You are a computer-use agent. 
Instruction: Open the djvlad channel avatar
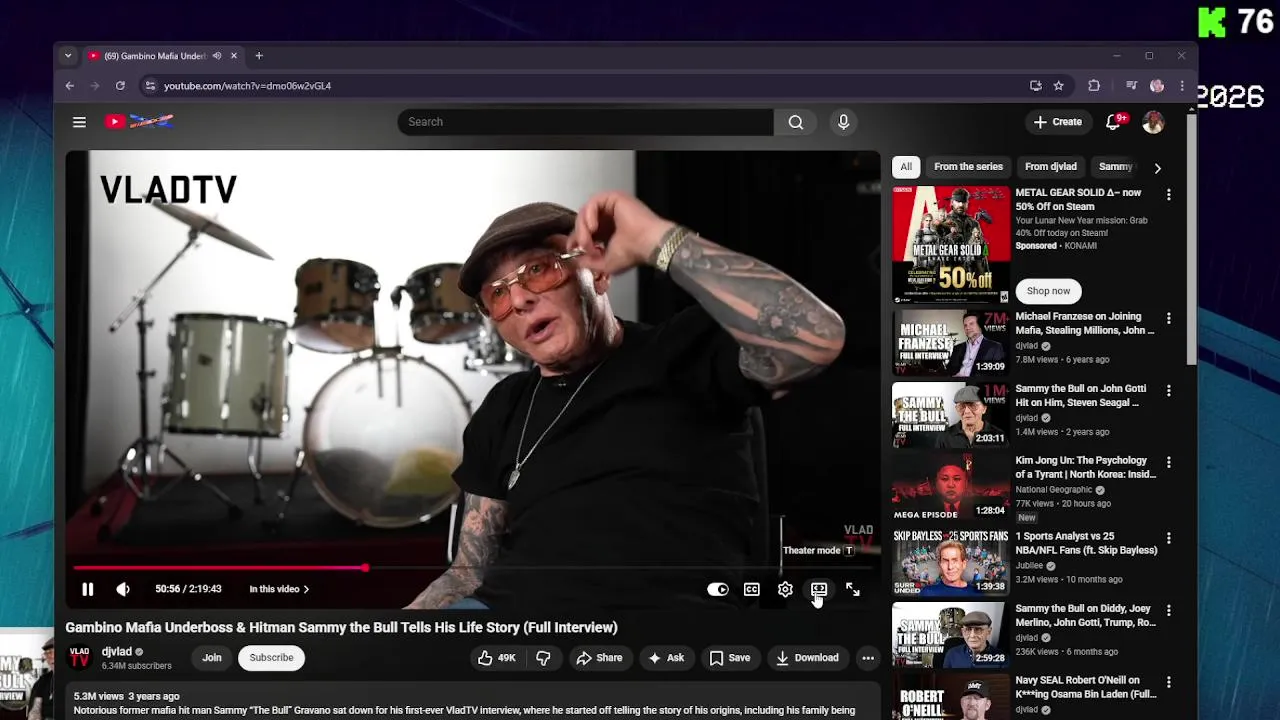(x=80, y=657)
